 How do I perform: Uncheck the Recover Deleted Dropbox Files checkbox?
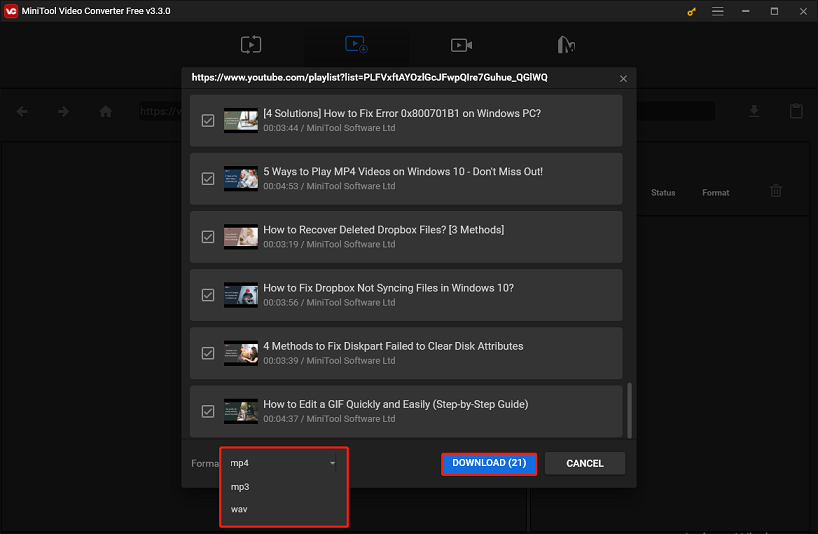click(x=208, y=237)
